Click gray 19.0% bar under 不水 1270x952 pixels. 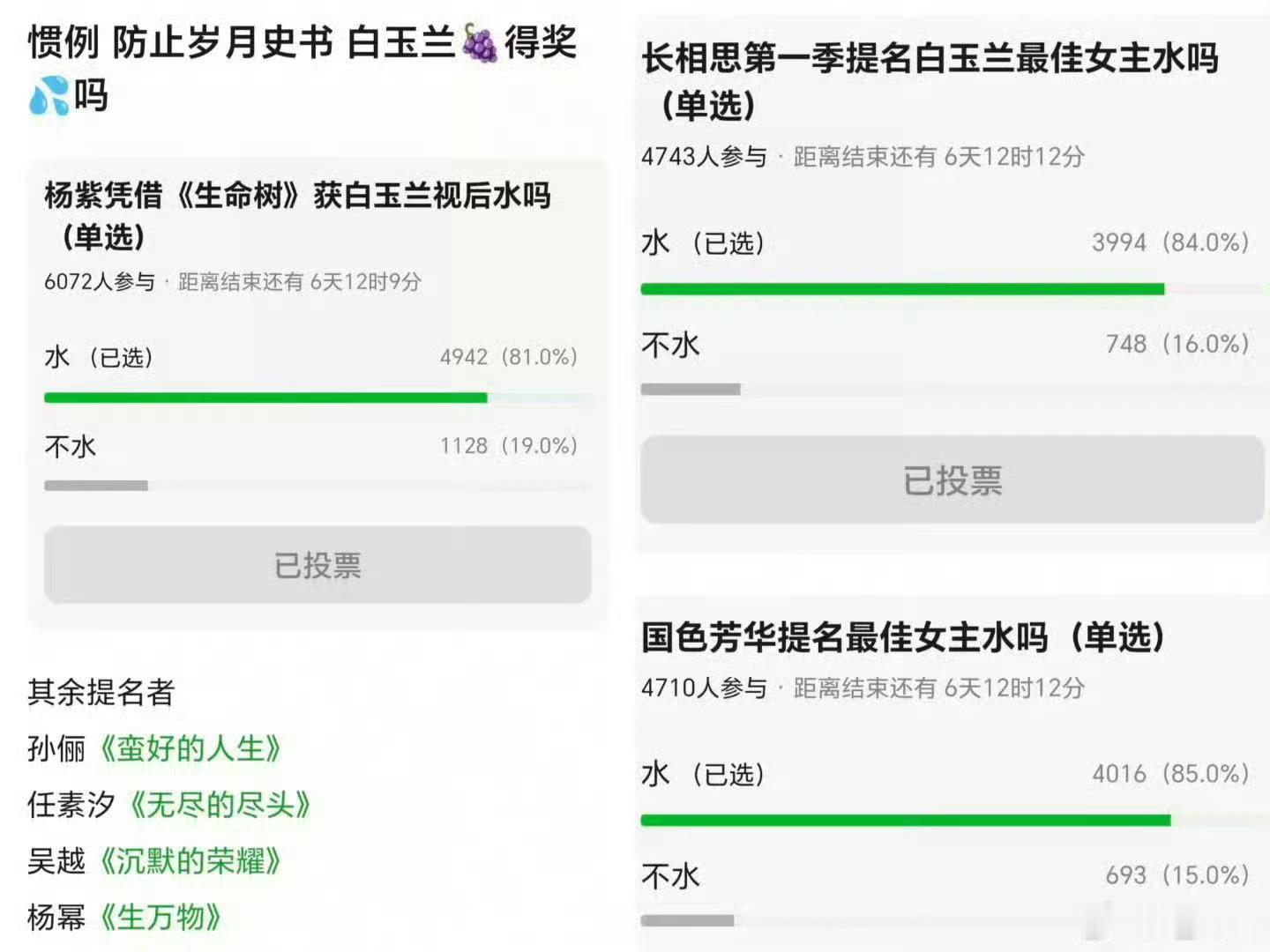point(96,486)
